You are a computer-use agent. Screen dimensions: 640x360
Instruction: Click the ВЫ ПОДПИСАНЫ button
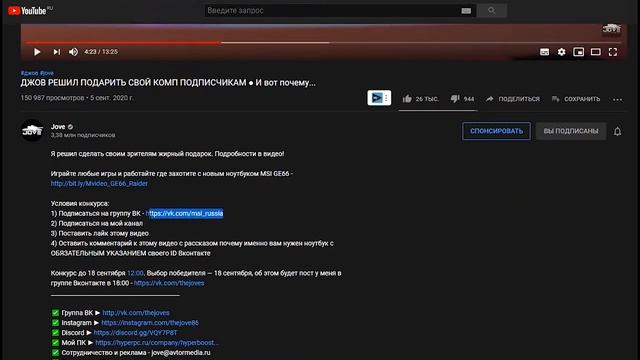point(571,131)
